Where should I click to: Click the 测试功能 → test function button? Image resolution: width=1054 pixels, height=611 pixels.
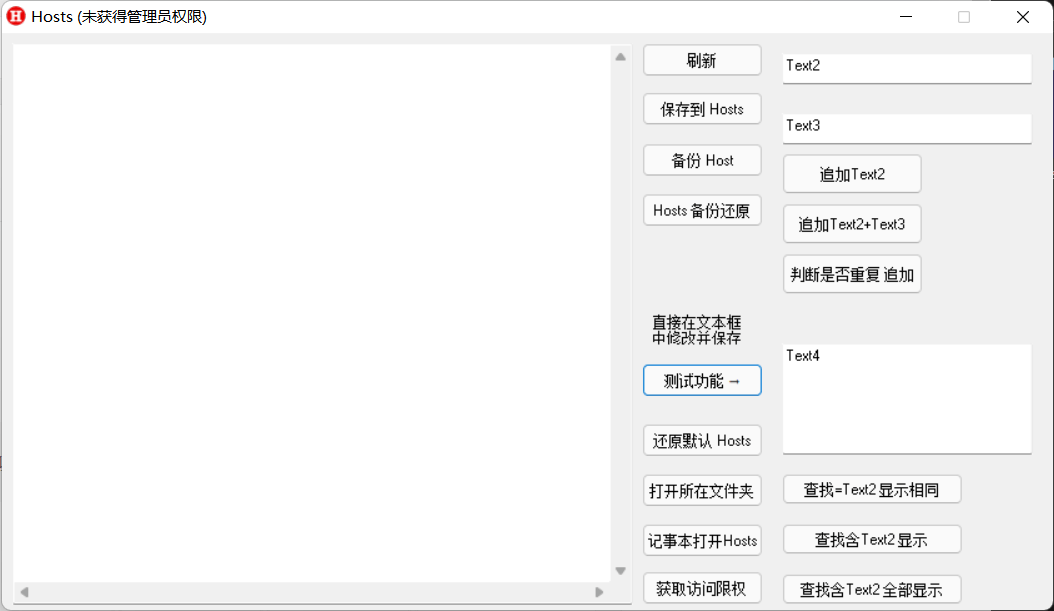coord(702,380)
